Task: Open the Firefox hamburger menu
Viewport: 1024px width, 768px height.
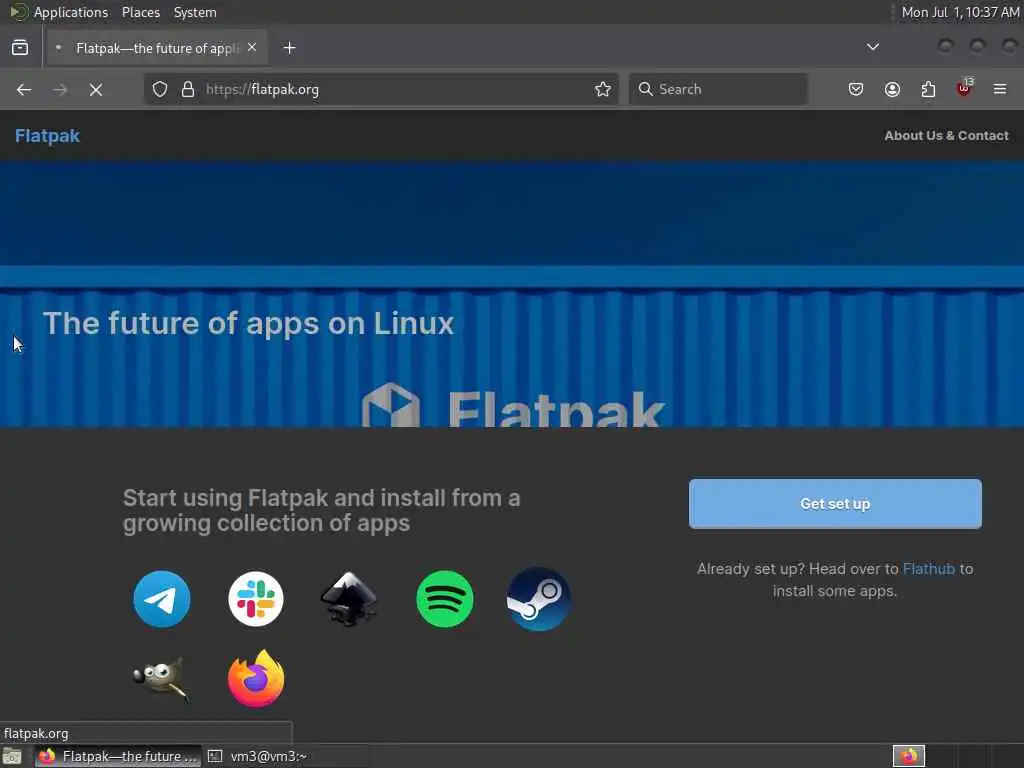Action: pyautogui.click(x=1000, y=89)
